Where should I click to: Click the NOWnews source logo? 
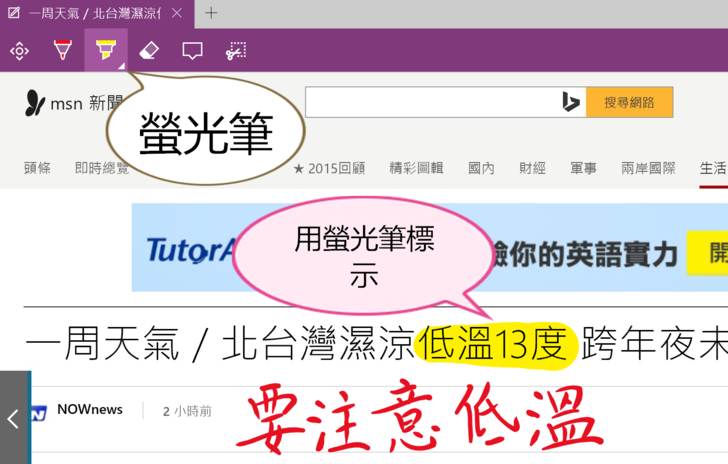(39, 413)
